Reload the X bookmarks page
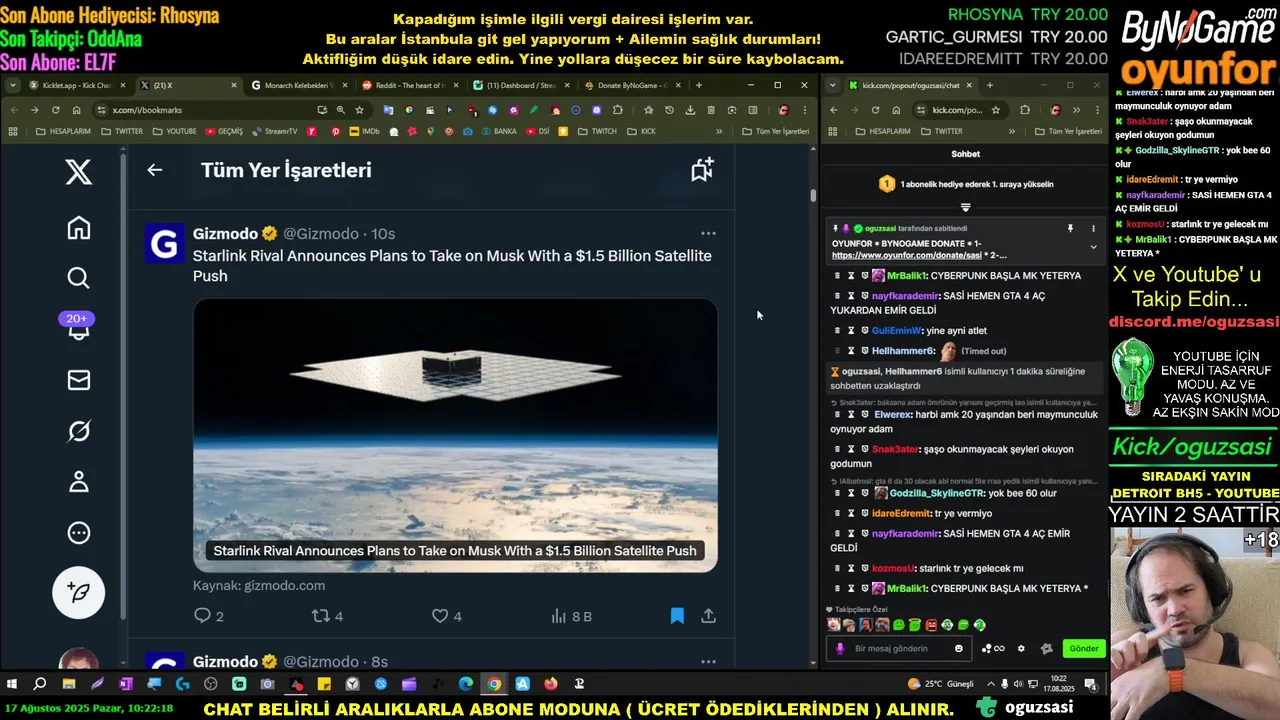This screenshot has width=1280, height=720. 55,110
